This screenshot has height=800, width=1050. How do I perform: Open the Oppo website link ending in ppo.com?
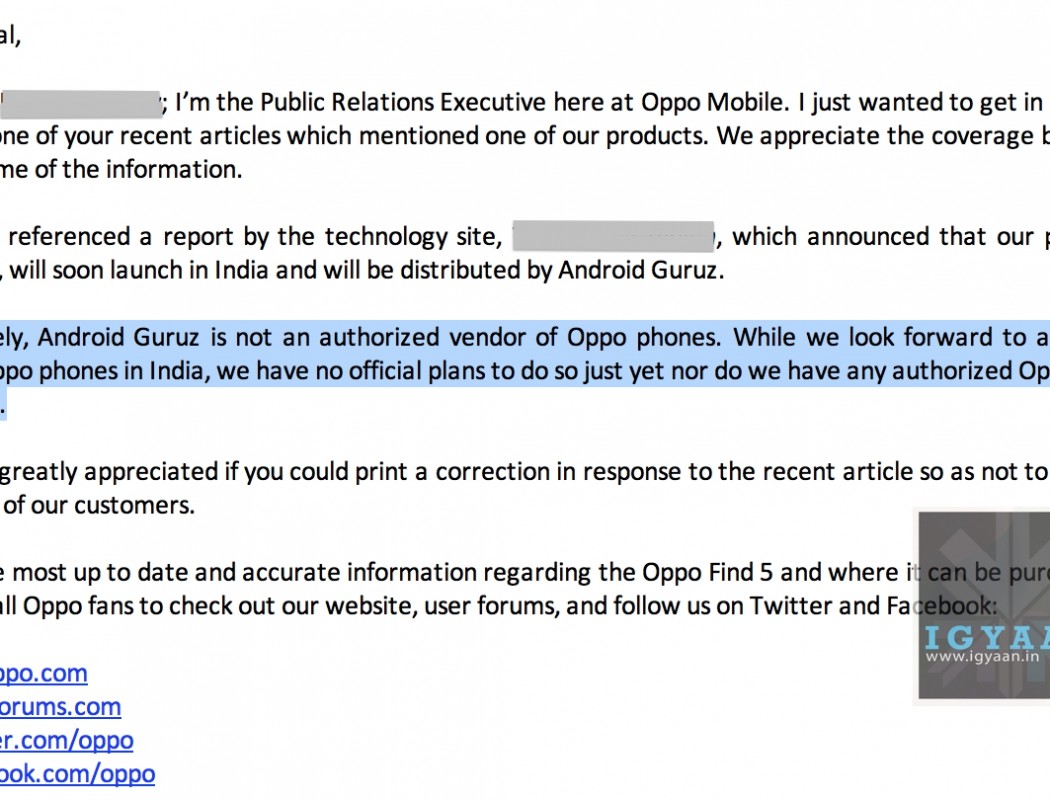[x=43, y=673]
